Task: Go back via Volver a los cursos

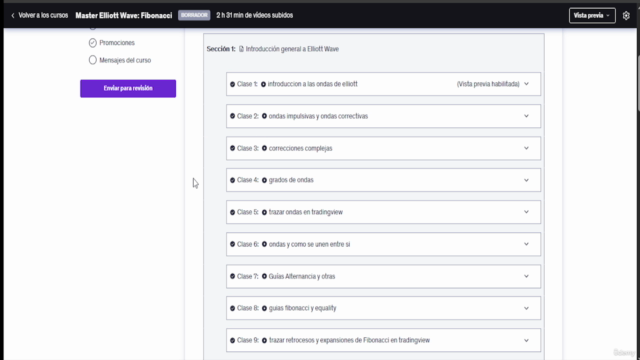Action: 43,16
